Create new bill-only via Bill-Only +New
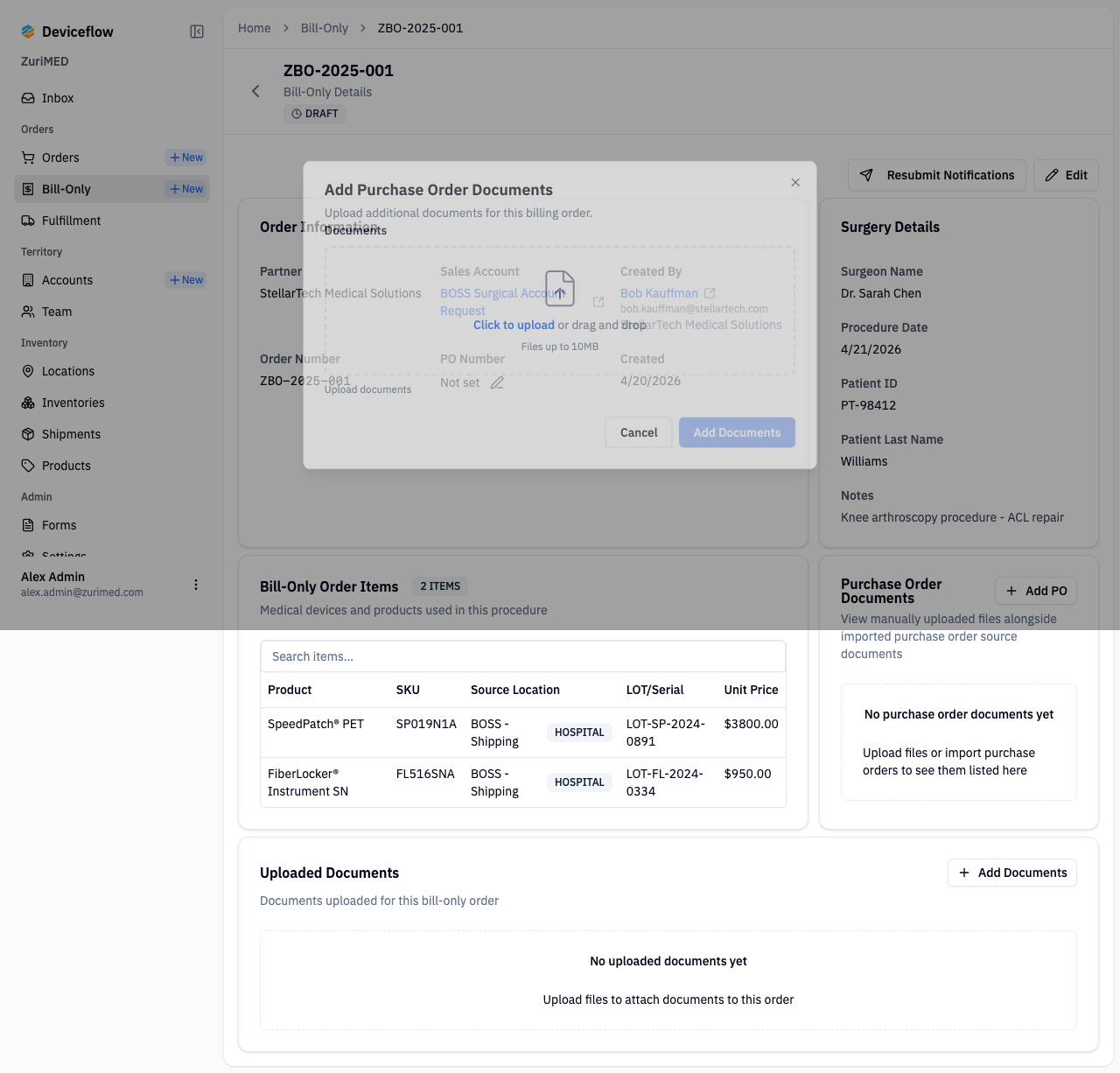 [186, 189]
